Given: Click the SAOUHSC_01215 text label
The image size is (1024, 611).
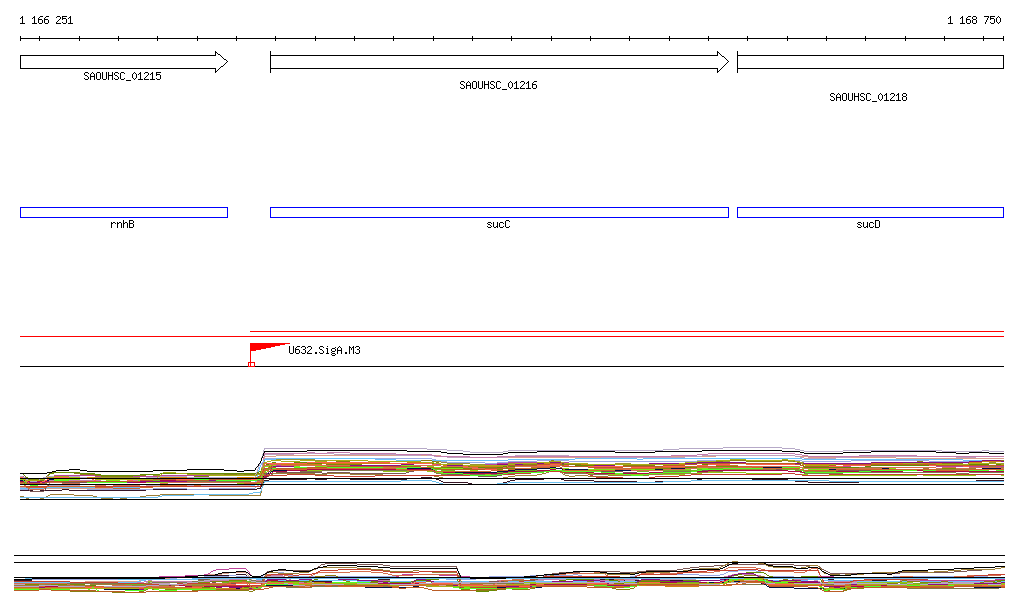Looking at the screenshot, I should (122, 76).
